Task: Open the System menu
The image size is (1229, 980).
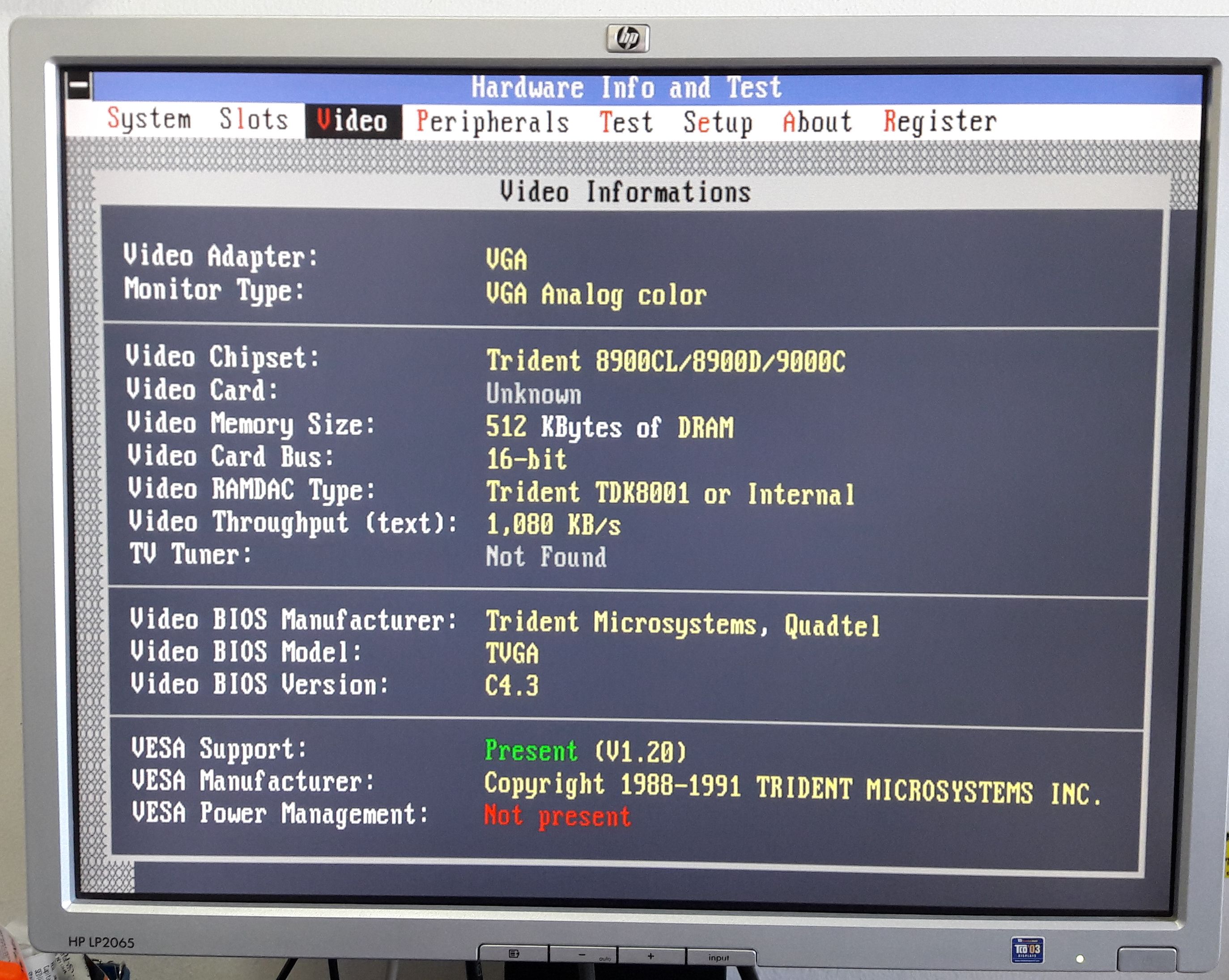Action: (x=149, y=120)
